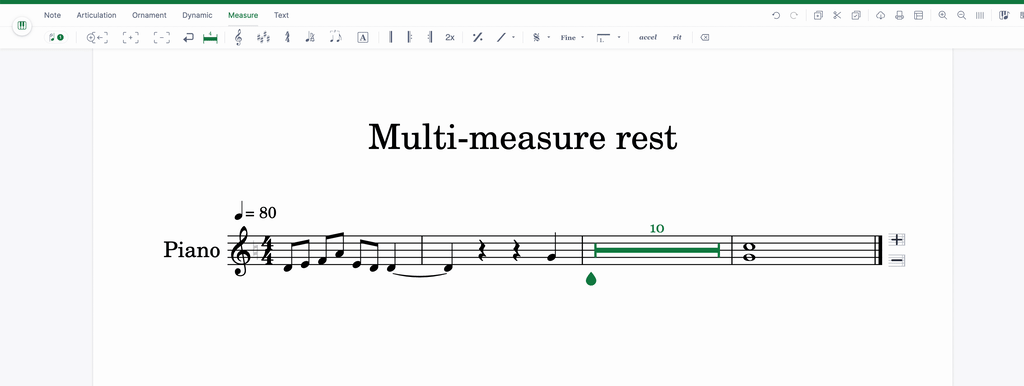The height and width of the screenshot is (386, 1024).
Task: Click insert measure before icon
Action: pos(97,38)
